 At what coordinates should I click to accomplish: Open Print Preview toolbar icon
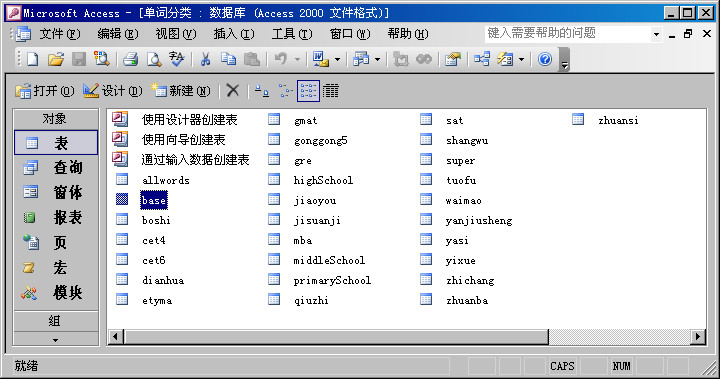(x=154, y=59)
